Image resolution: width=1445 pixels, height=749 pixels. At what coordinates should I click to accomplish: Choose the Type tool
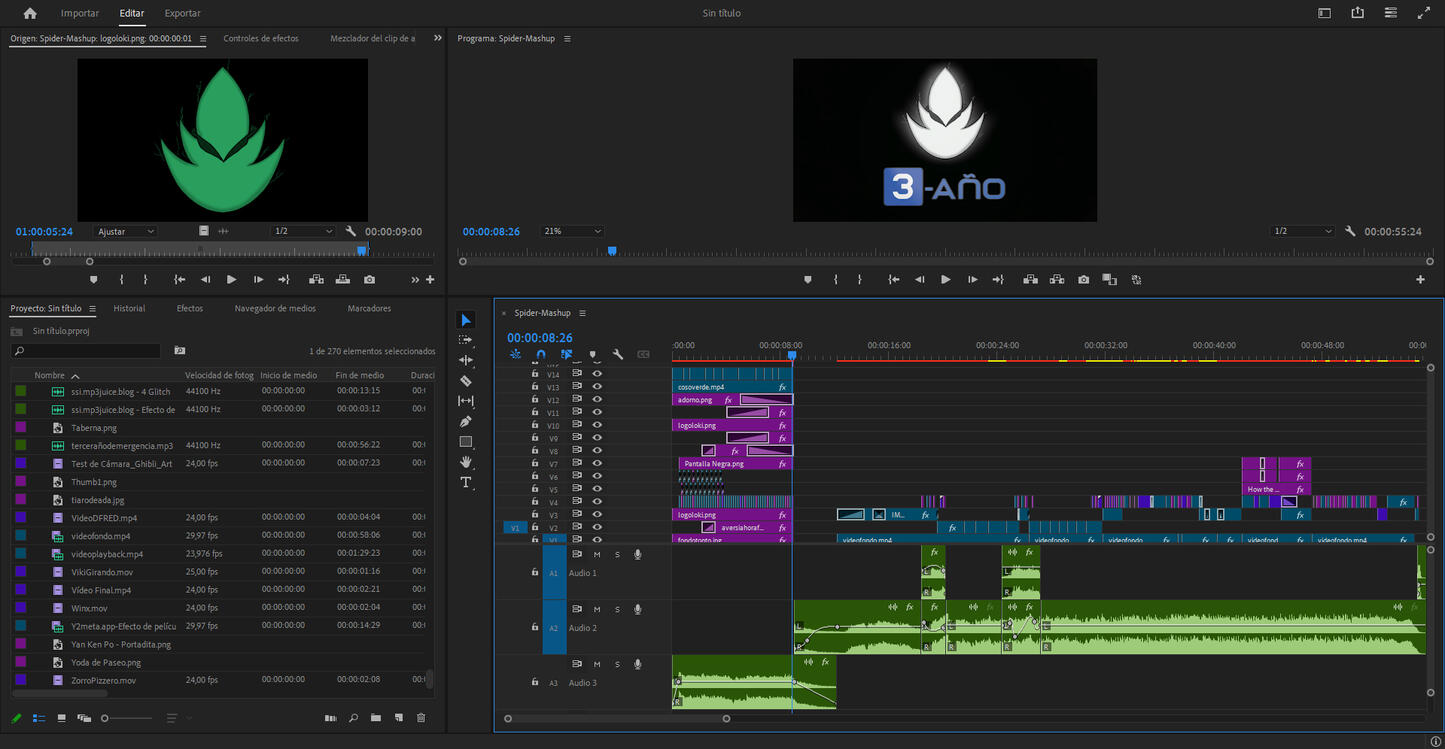click(x=466, y=482)
